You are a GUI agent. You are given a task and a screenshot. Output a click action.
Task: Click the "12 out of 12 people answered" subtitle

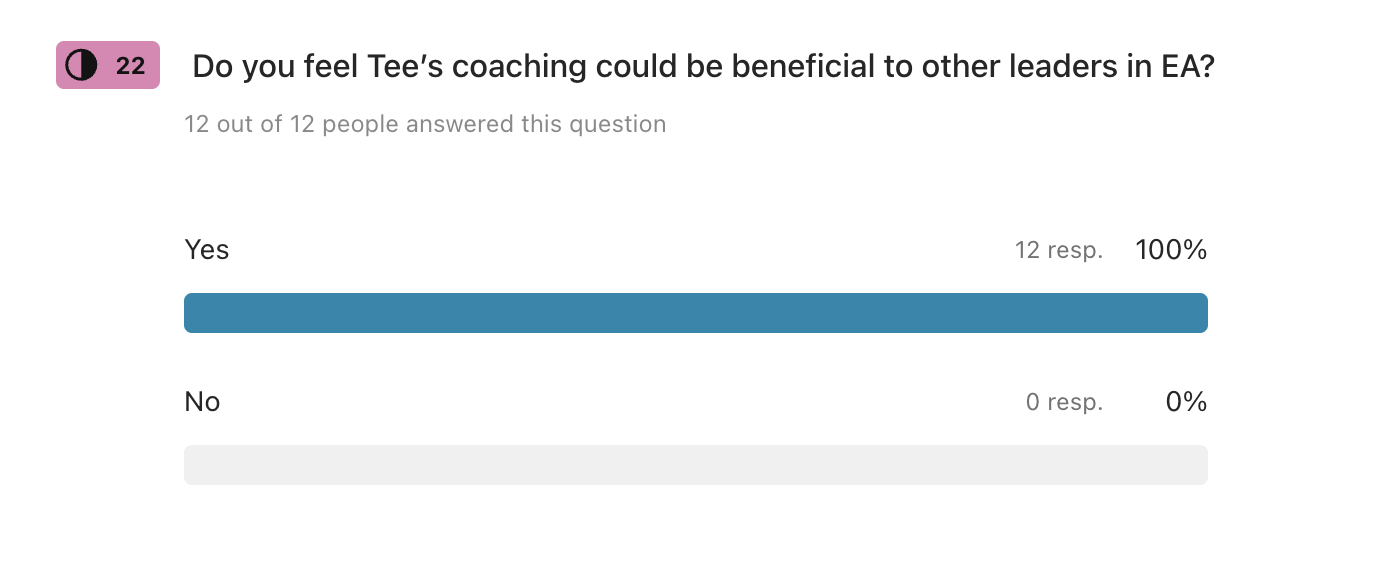pyautogui.click(x=425, y=124)
